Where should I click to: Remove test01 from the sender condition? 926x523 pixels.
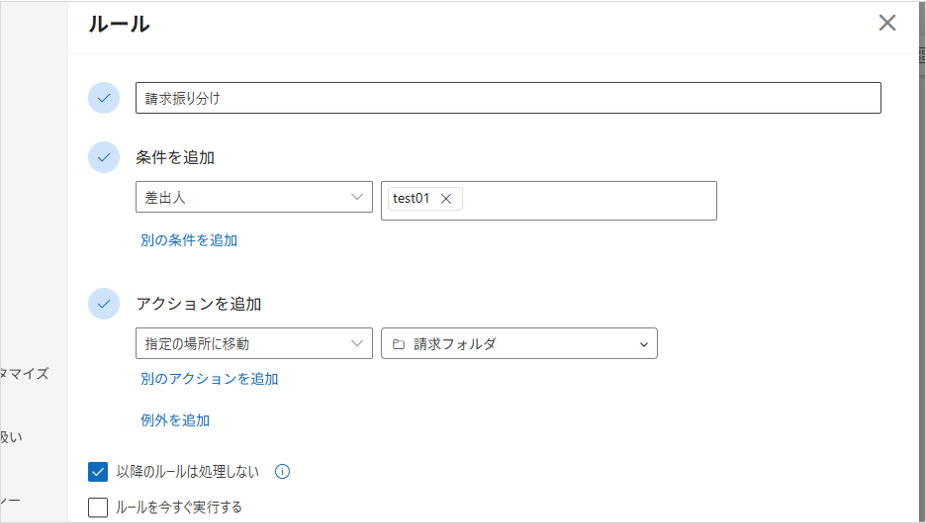446,199
